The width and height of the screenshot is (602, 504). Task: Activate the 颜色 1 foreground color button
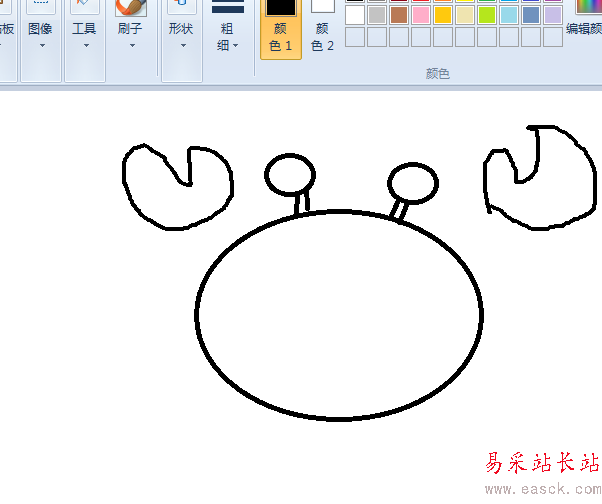coord(281,30)
